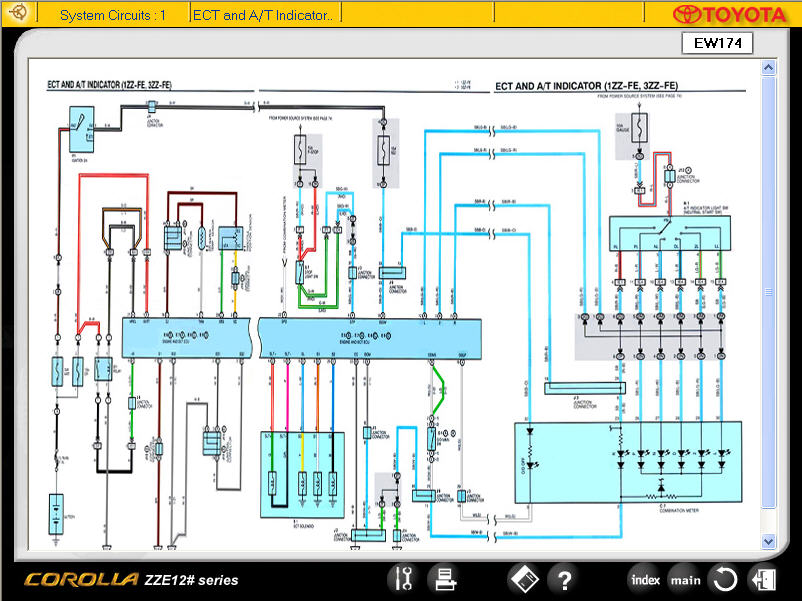Click the scroll up arrow of diagram
This screenshot has height=601, width=802.
[768, 68]
